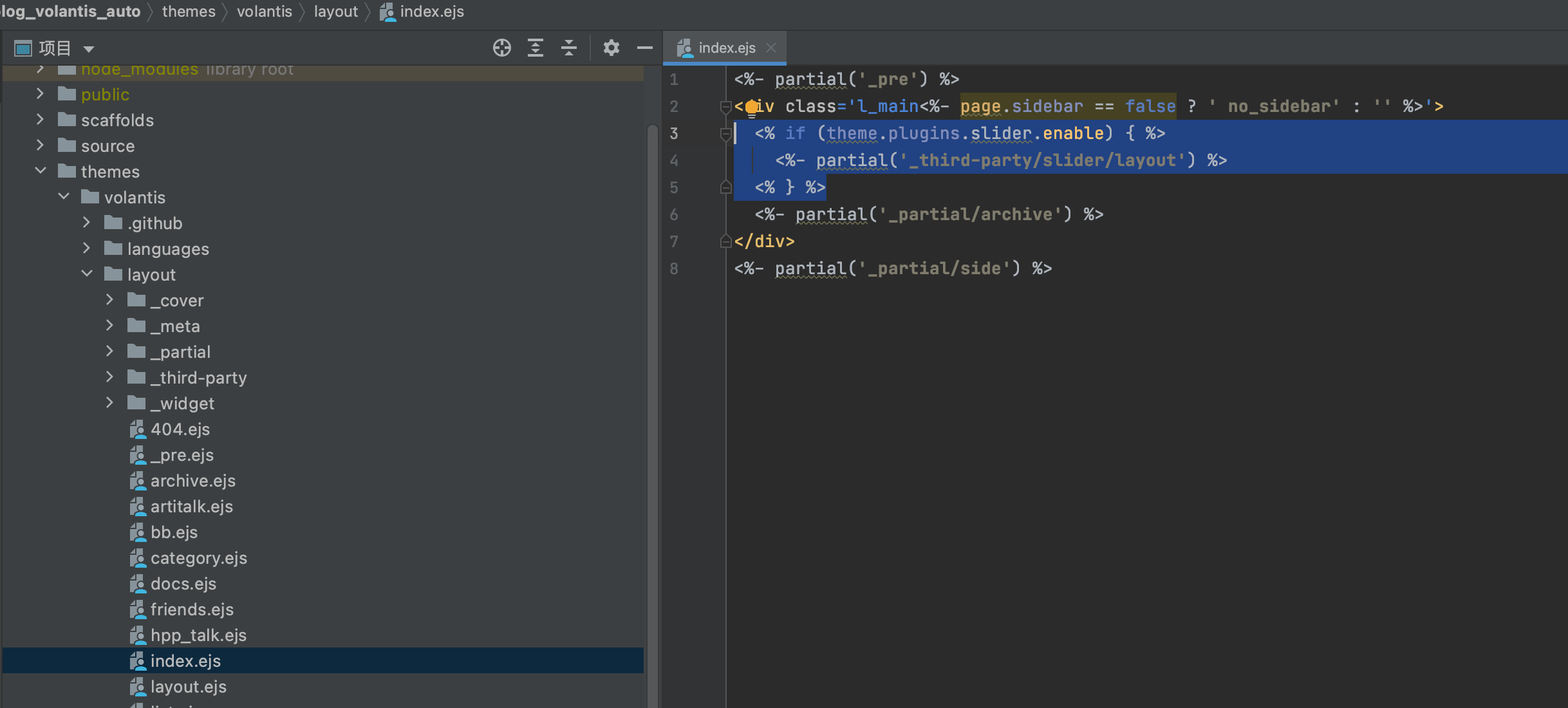Select the index.ejs editor tab
The width and height of the screenshot is (1568, 708).
[x=725, y=48]
